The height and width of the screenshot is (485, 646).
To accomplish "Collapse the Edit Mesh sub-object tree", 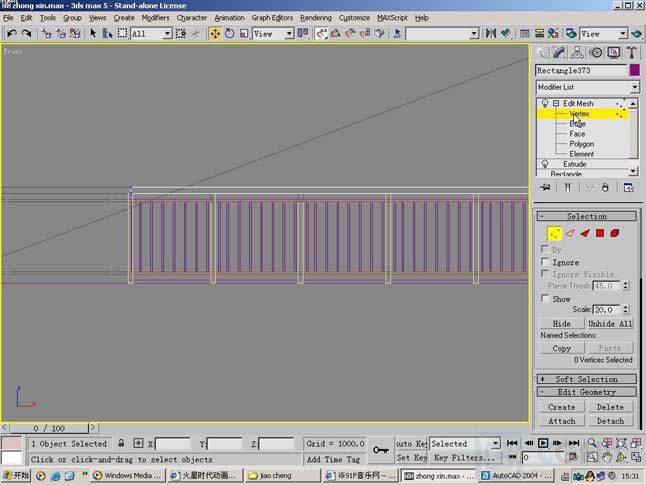I will tap(556, 103).
